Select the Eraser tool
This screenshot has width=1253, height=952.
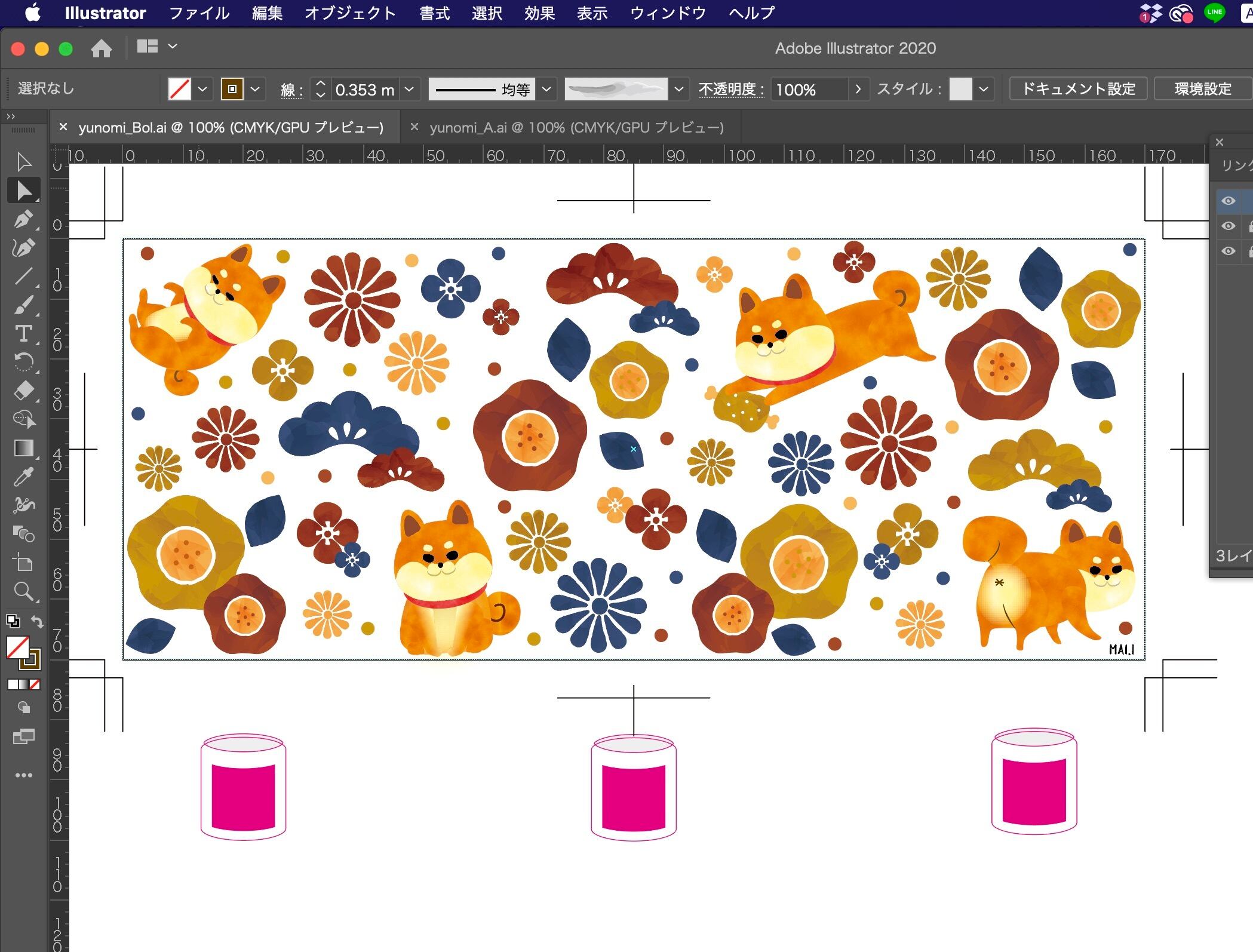click(x=24, y=391)
